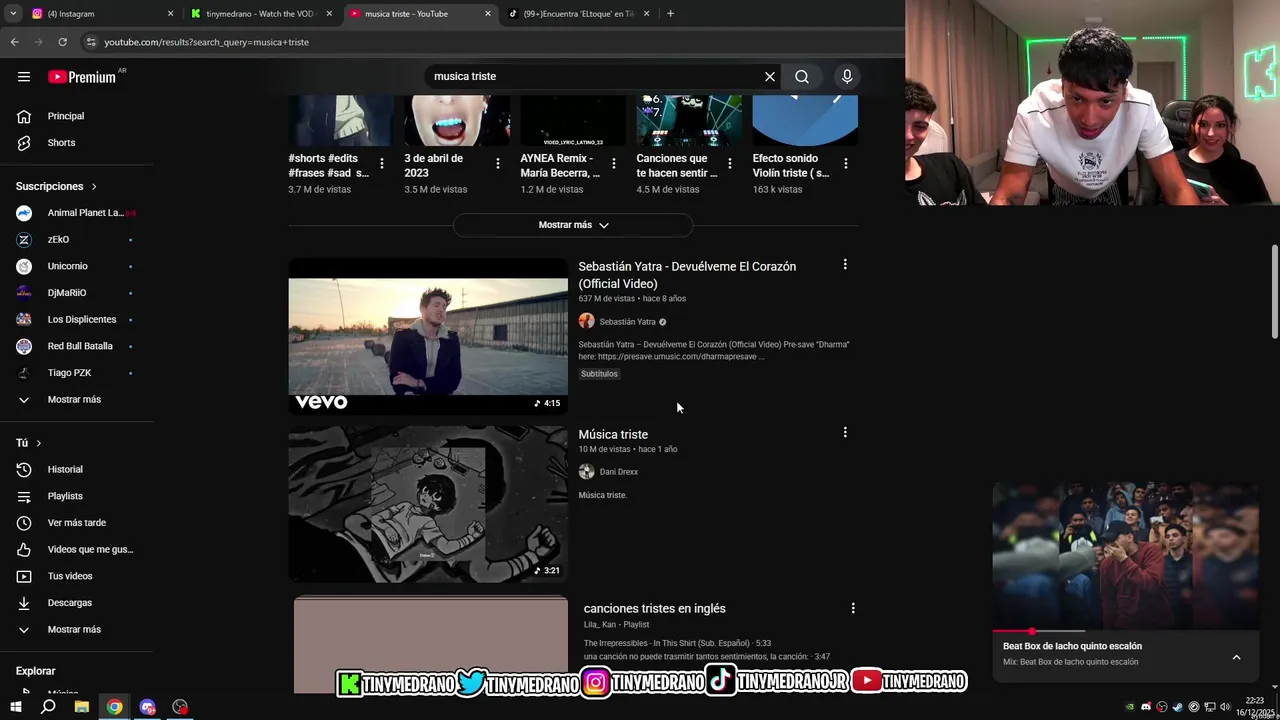Screen dimensions: 1280x720
Task: Open Videos que me gustan
Action: (x=76, y=550)
